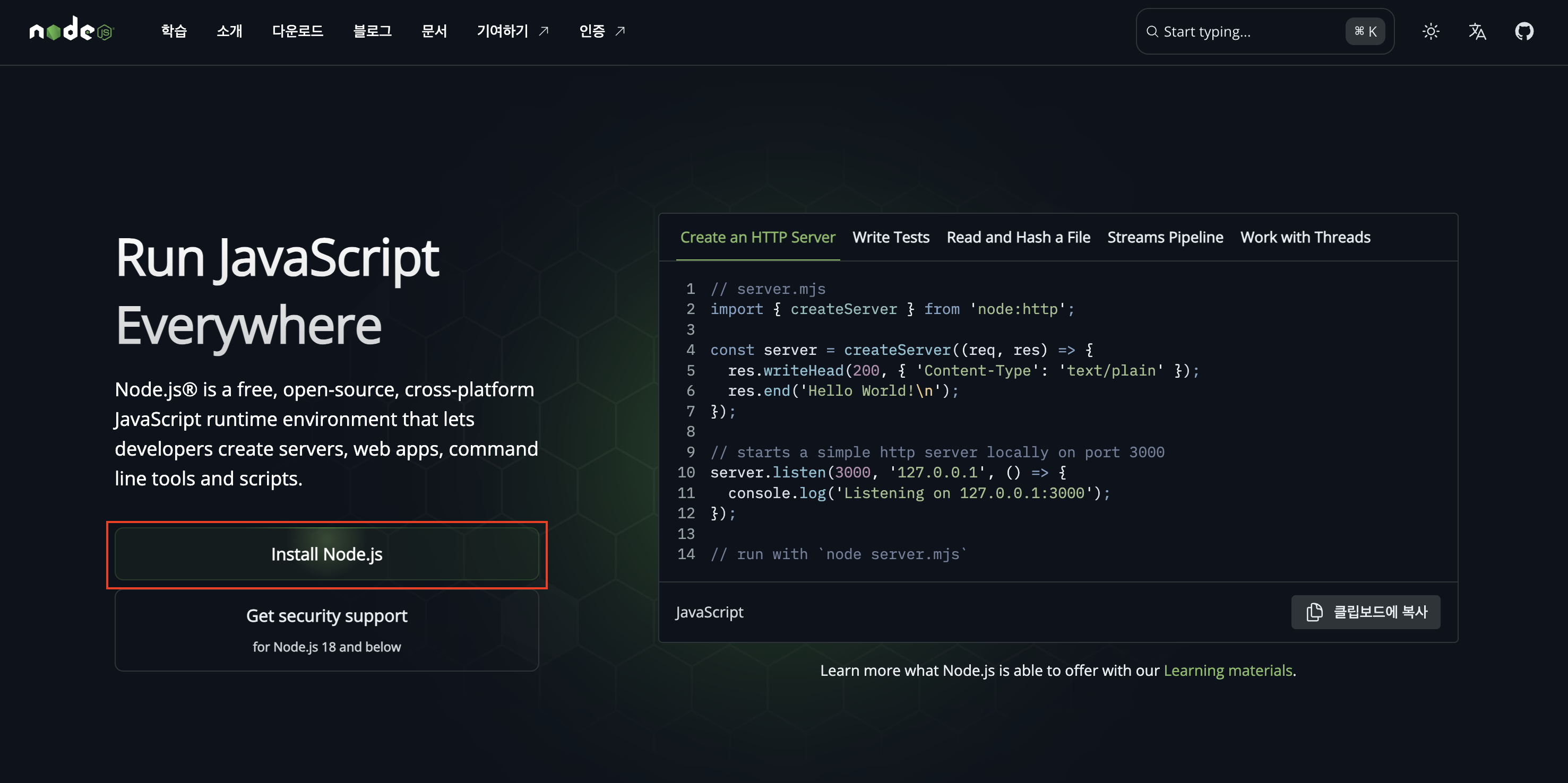Viewport: 1568px width, 783px height.
Task: Click the Node.js logo
Action: [x=71, y=30]
